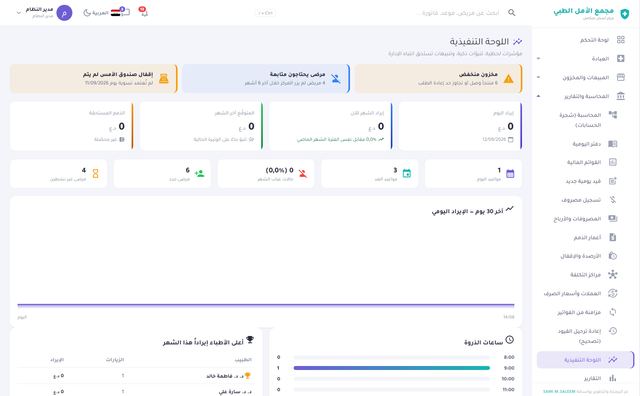Select لوحة التحكم menu item
The width and height of the screenshot is (640, 396).
point(585,40)
